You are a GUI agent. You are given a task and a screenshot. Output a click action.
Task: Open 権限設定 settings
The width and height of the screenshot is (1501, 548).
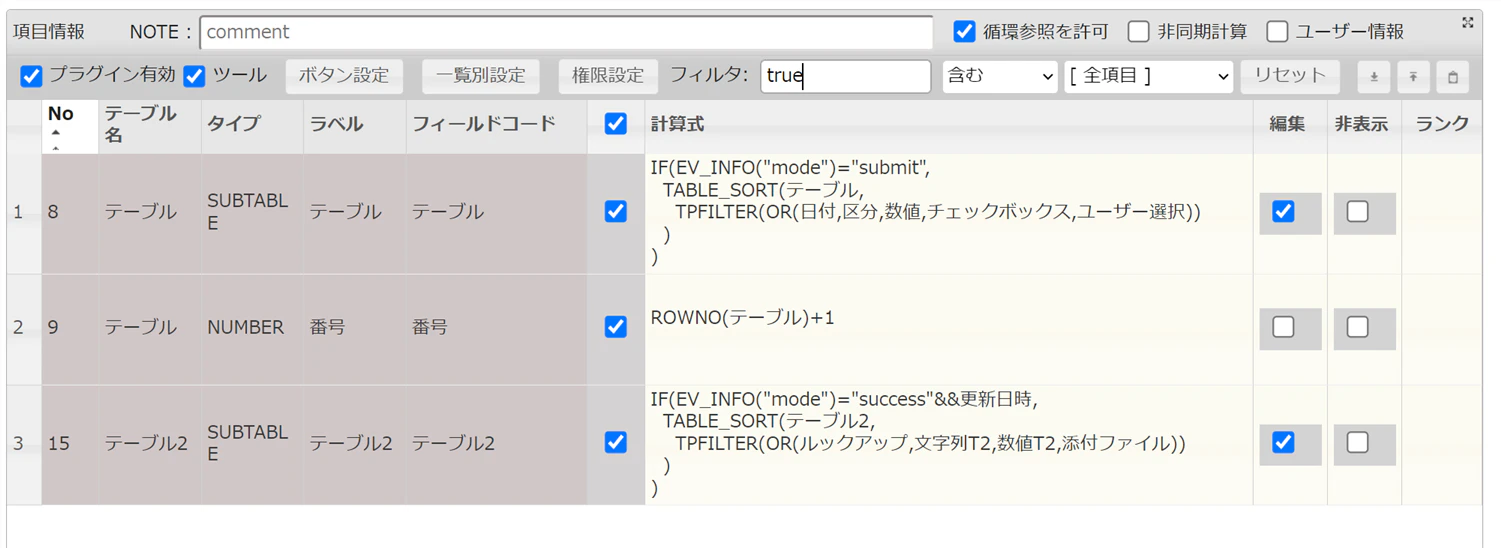(x=608, y=76)
